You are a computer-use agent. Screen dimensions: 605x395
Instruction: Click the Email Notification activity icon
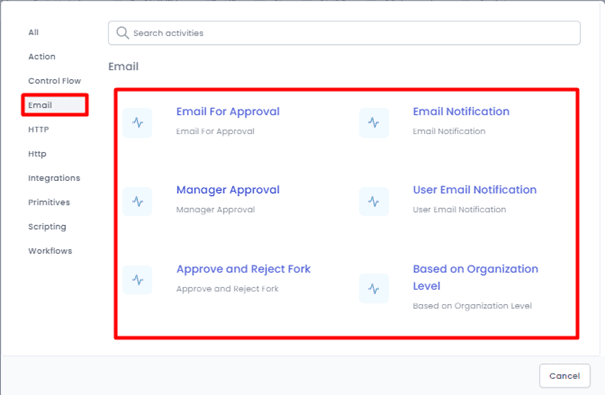click(x=373, y=123)
